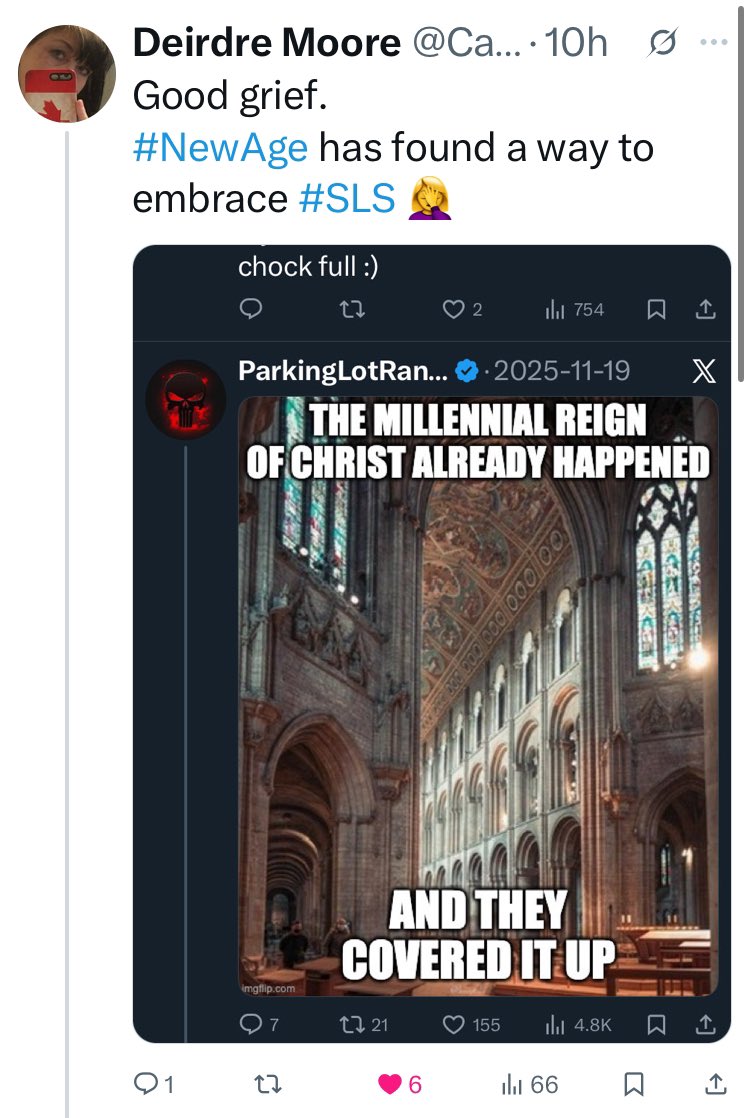Open ParkingLotRan's skull avatar

(x=187, y=399)
